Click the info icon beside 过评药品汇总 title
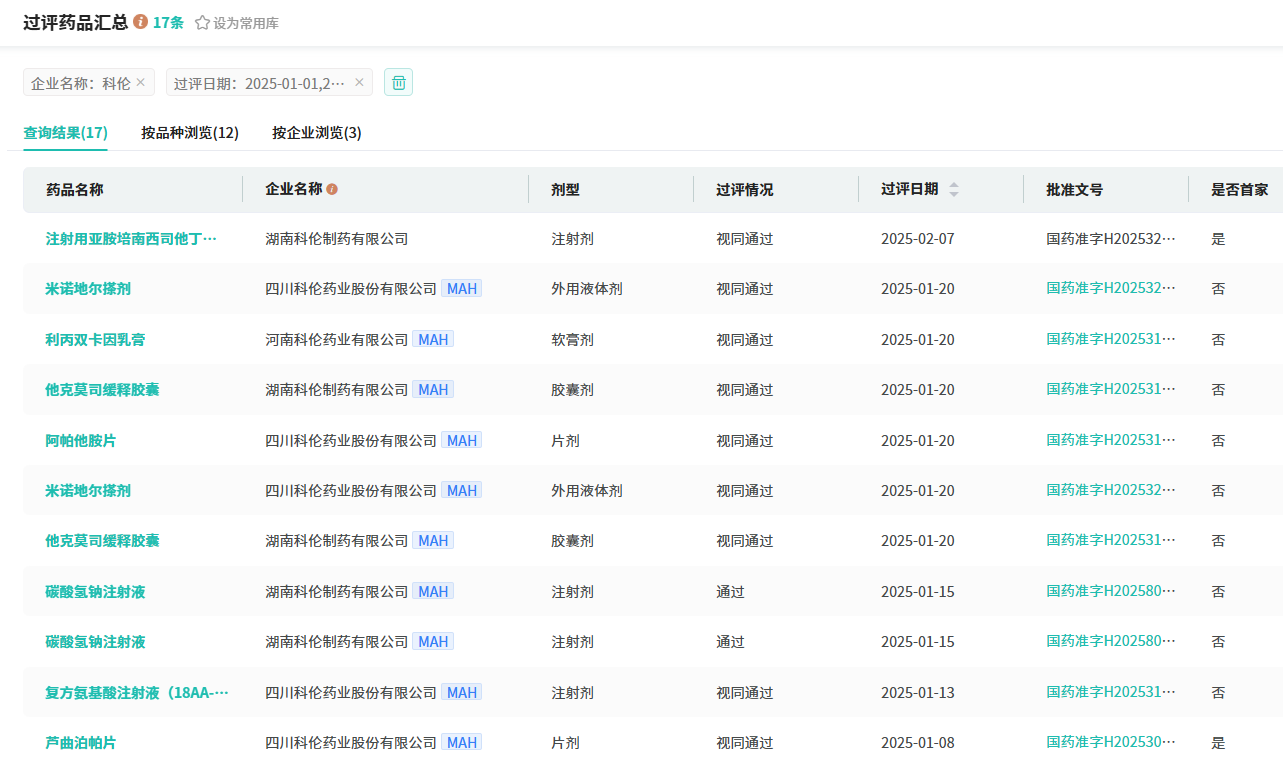Screen dimensions: 1283x758 (141, 22)
